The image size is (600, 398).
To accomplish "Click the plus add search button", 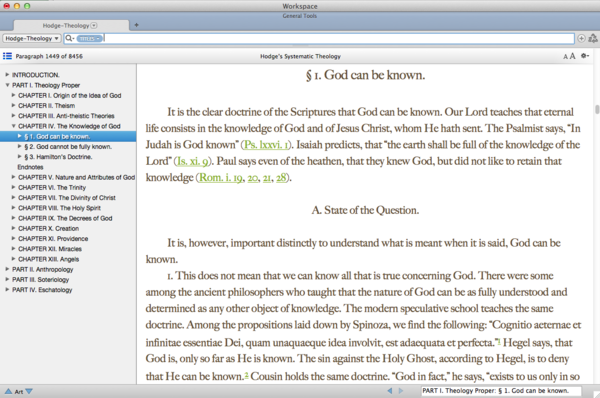I will [581, 38].
